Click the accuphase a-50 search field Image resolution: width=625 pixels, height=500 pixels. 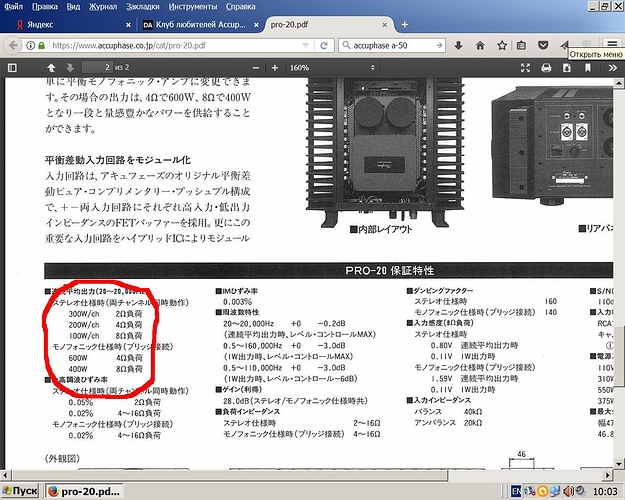tap(392, 45)
